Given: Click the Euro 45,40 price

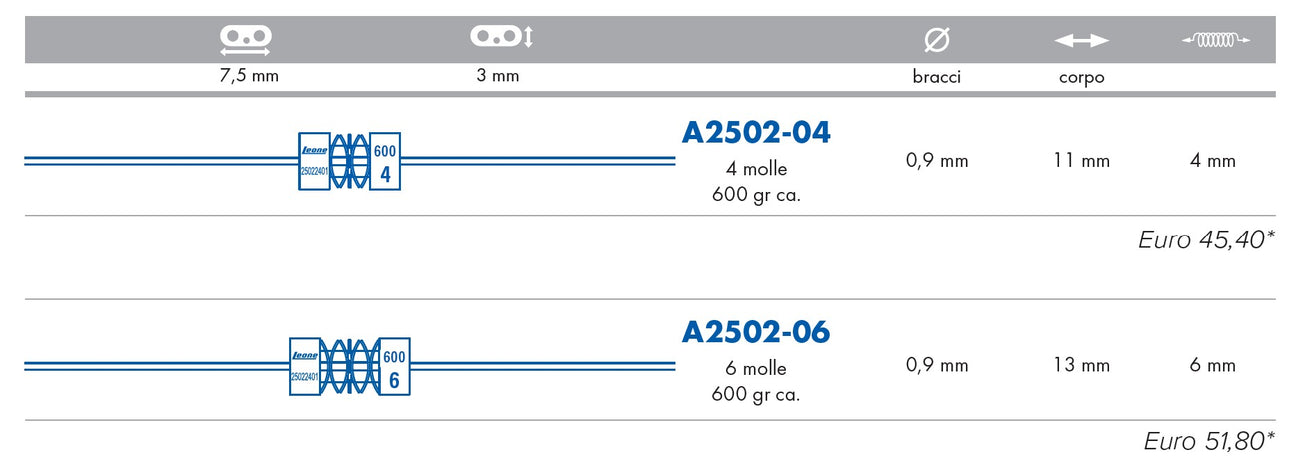Looking at the screenshot, I should [x=1206, y=240].
